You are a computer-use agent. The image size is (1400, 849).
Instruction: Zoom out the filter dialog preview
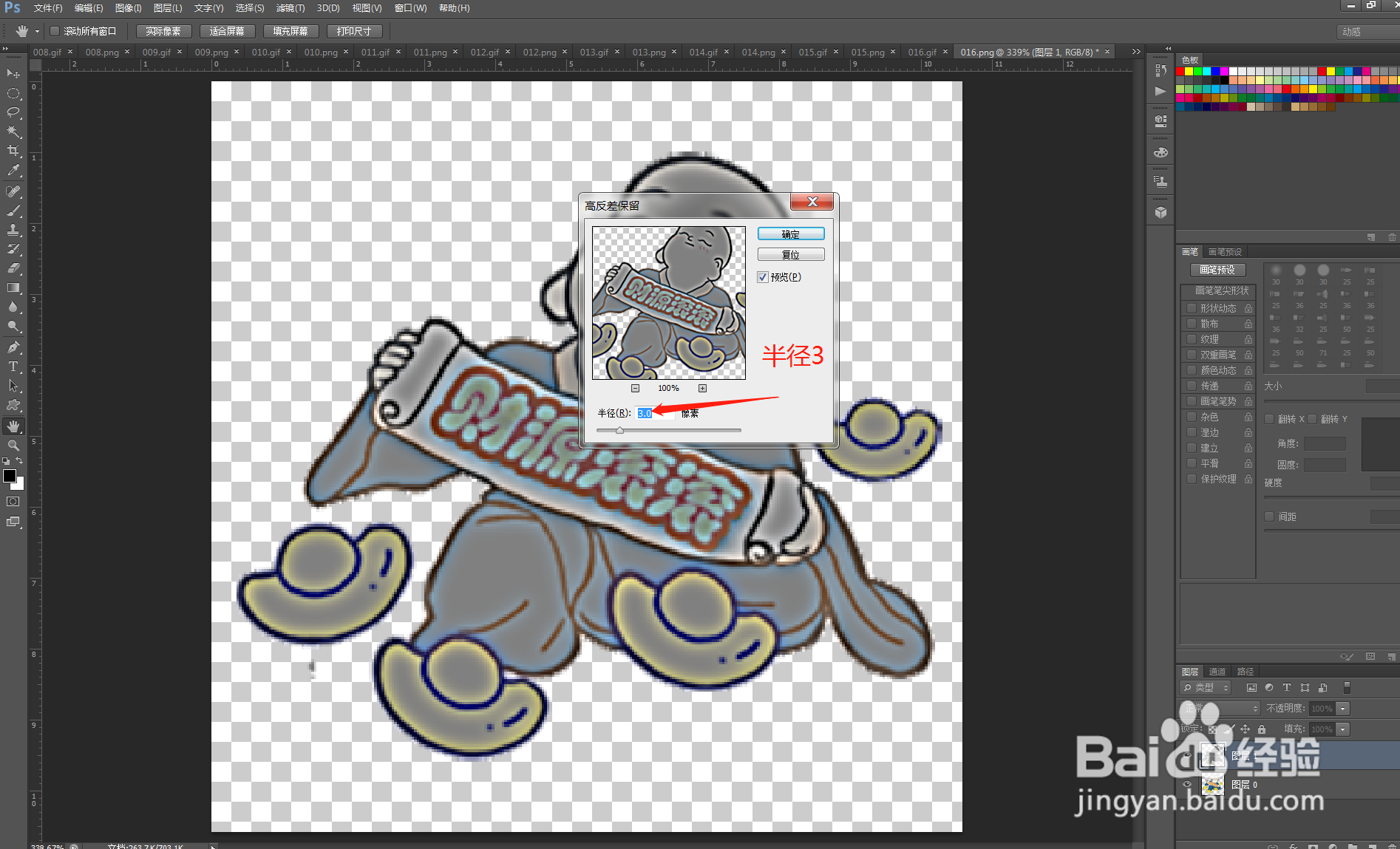click(x=635, y=388)
